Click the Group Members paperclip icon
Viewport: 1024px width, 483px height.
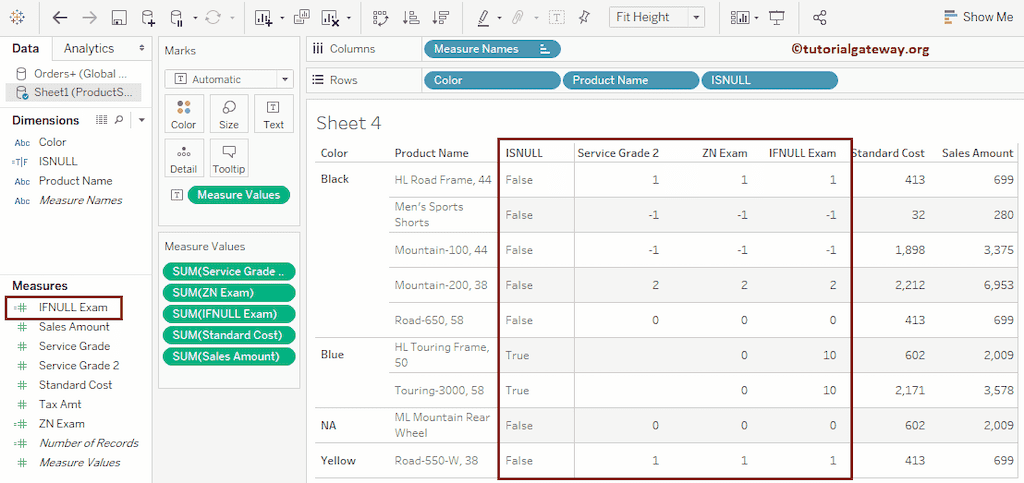tap(518, 18)
